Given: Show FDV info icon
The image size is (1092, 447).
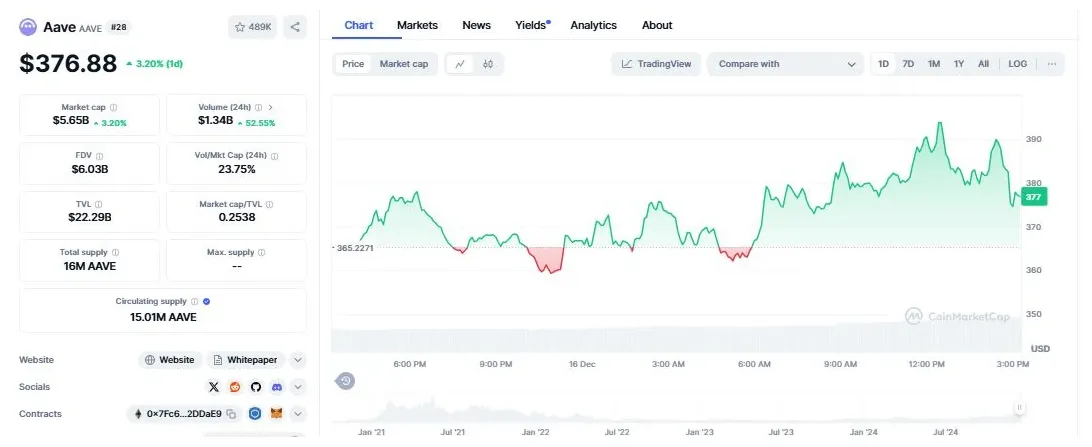Looking at the screenshot, I should [100, 157].
